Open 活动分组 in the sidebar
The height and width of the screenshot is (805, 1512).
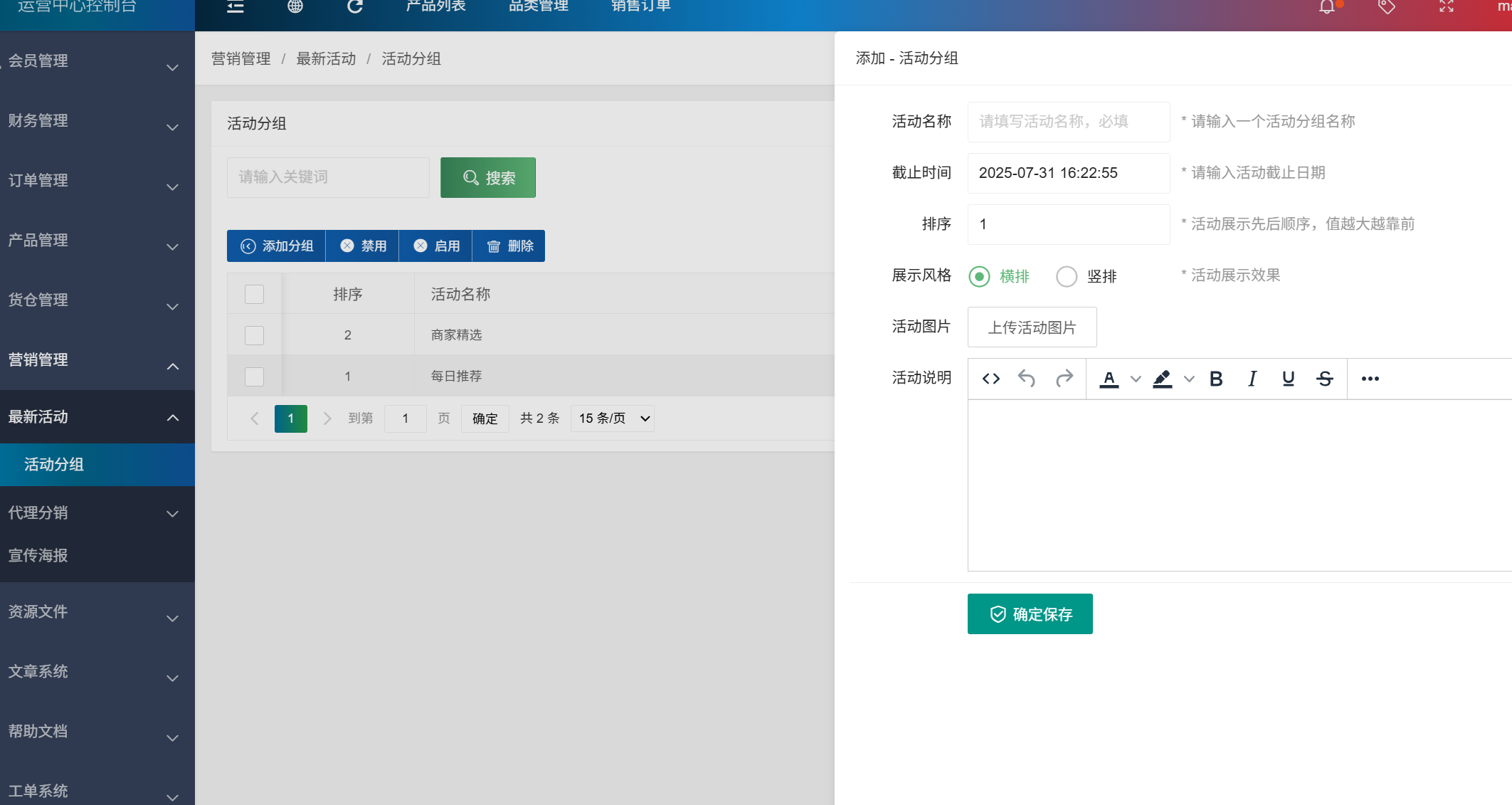54,465
